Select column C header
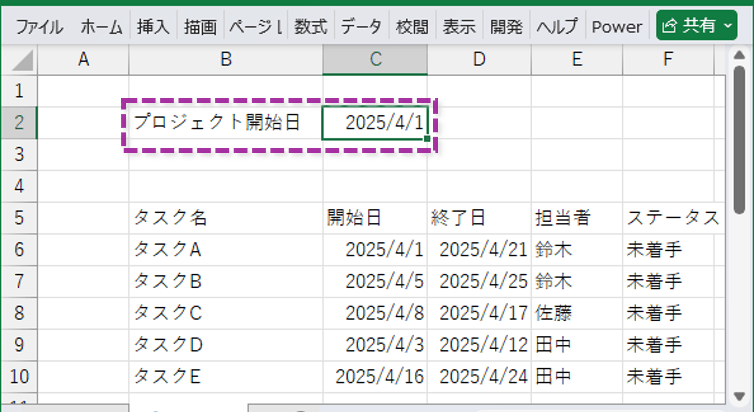The width and height of the screenshot is (754, 412). [375, 60]
